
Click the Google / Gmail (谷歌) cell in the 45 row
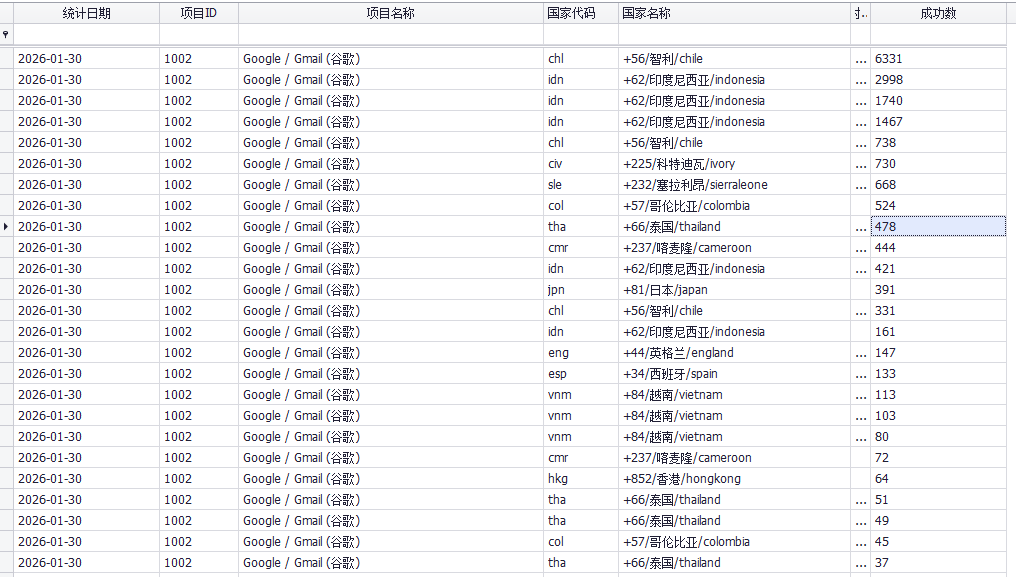tap(391, 542)
